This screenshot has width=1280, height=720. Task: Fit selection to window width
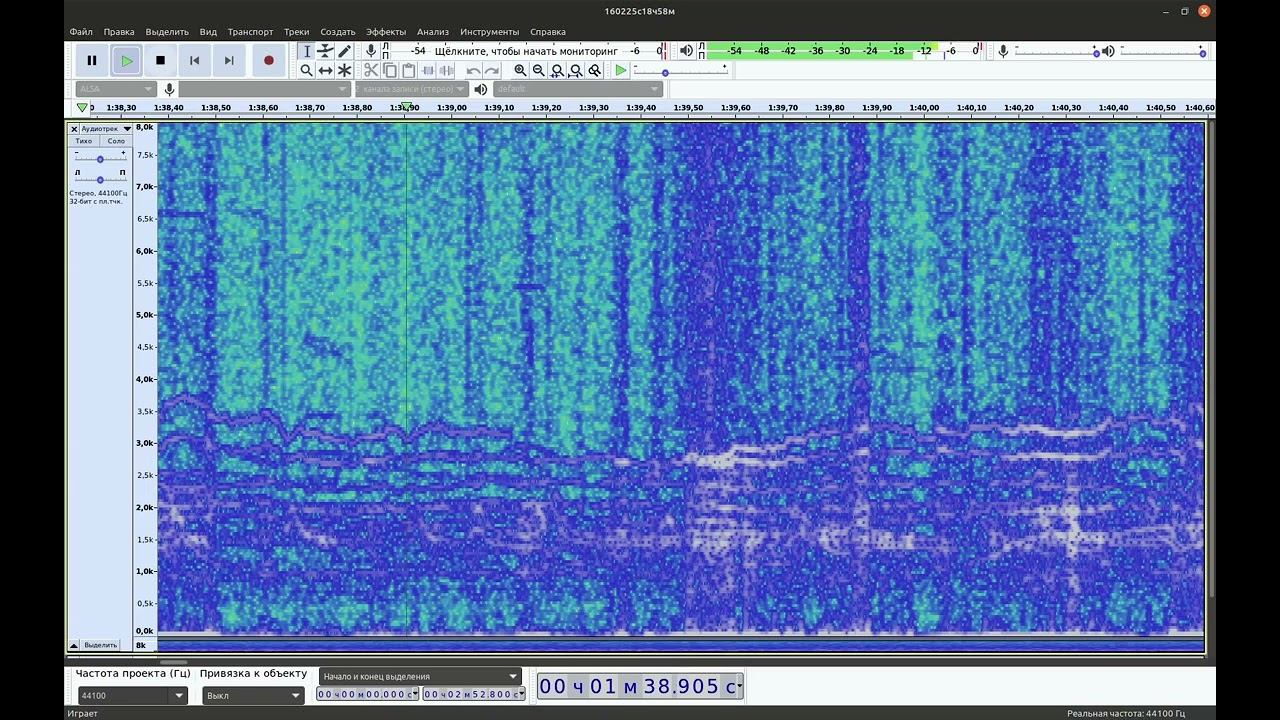[x=557, y=70]
